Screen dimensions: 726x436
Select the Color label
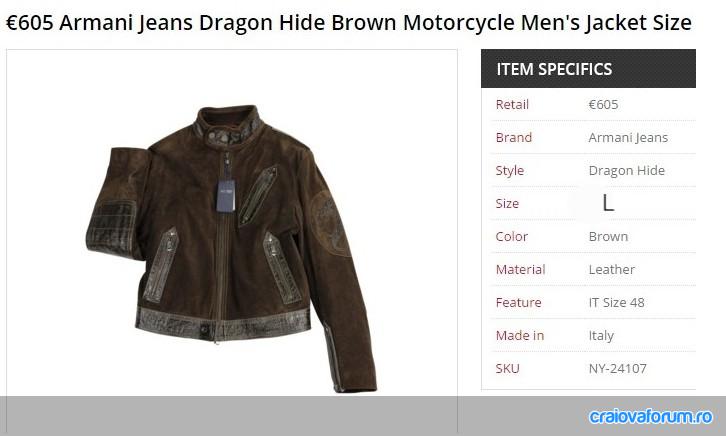click(511, 237)
